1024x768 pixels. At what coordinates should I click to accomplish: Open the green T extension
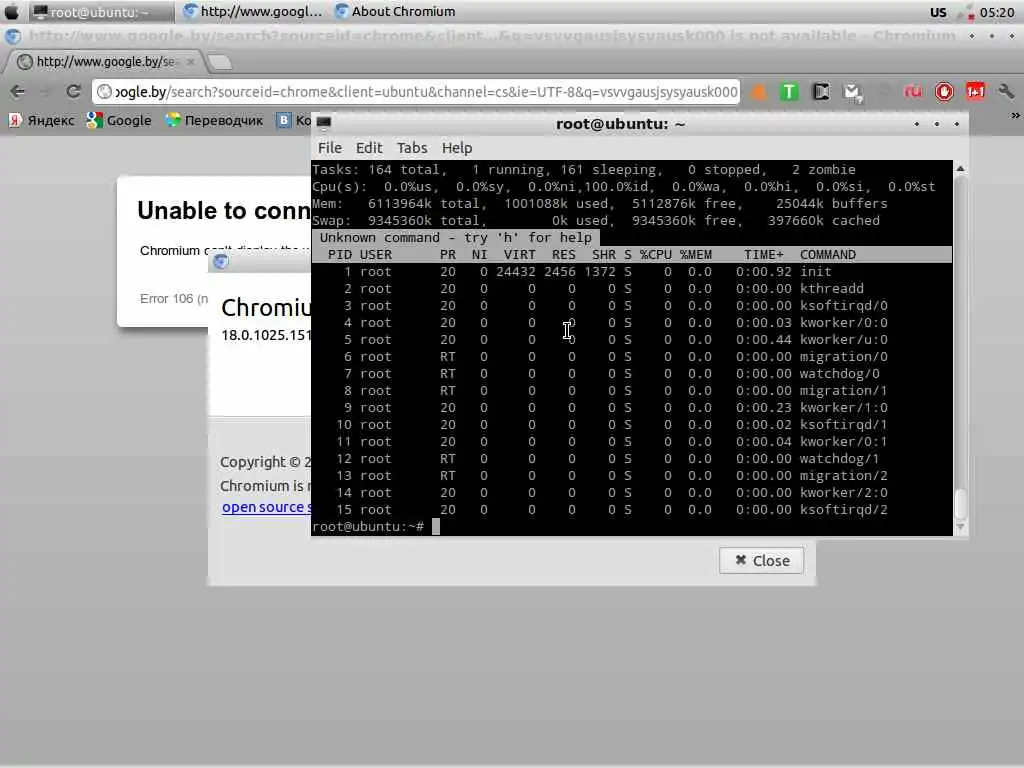click(x=789, y=92)
